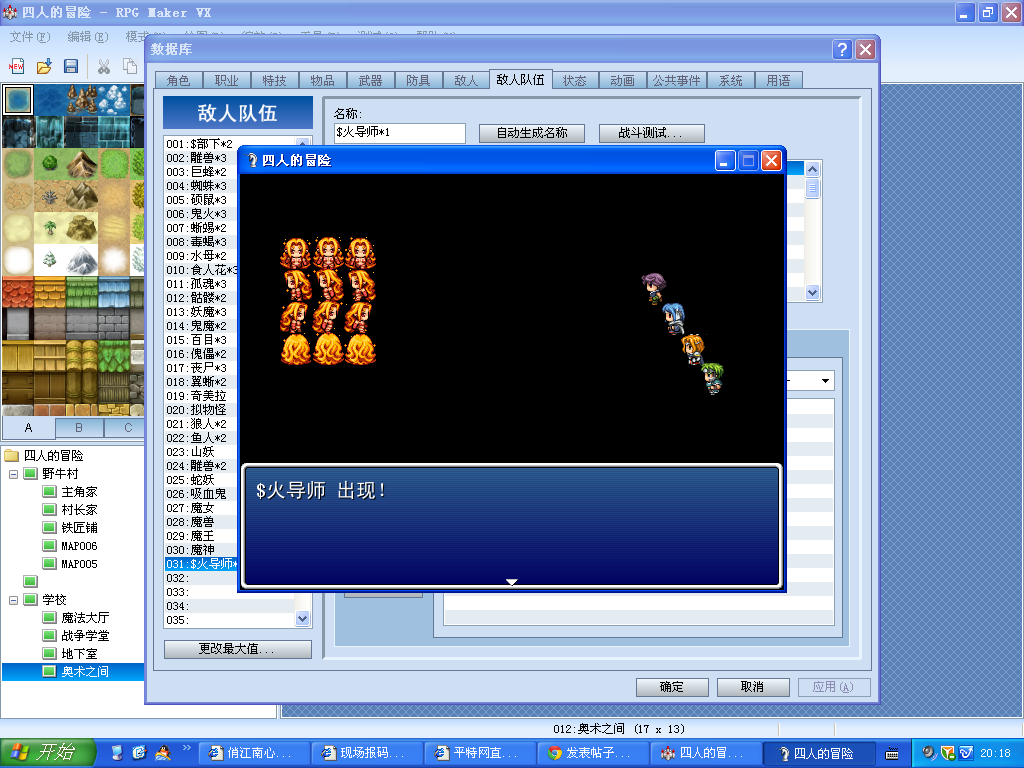Open the dropdown arrow behind game window

click(825, 381)
